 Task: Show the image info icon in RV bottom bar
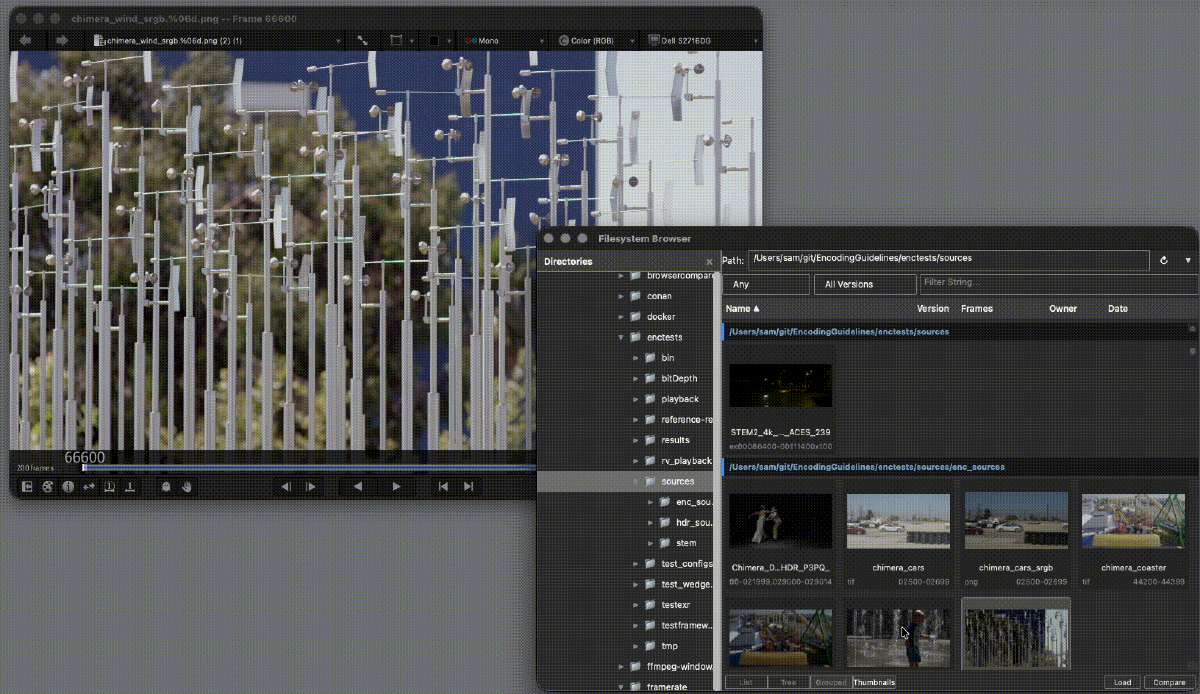pos(68,487)
